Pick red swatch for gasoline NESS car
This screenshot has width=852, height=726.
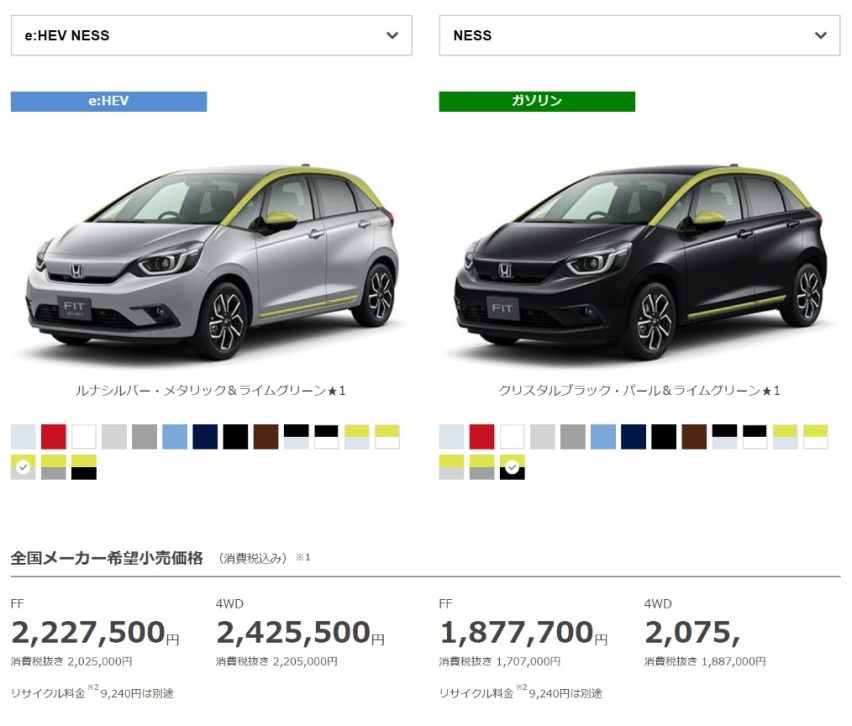tap(482, 437)
